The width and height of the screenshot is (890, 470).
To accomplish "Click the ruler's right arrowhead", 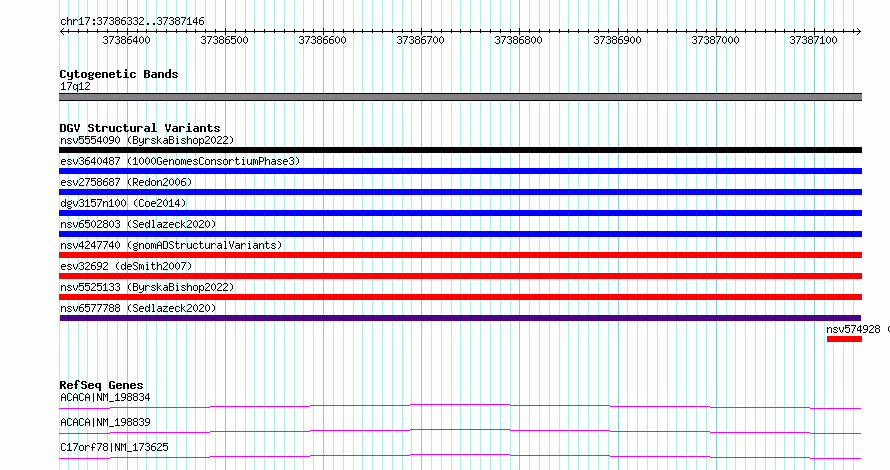I will (x=859, y=32).
